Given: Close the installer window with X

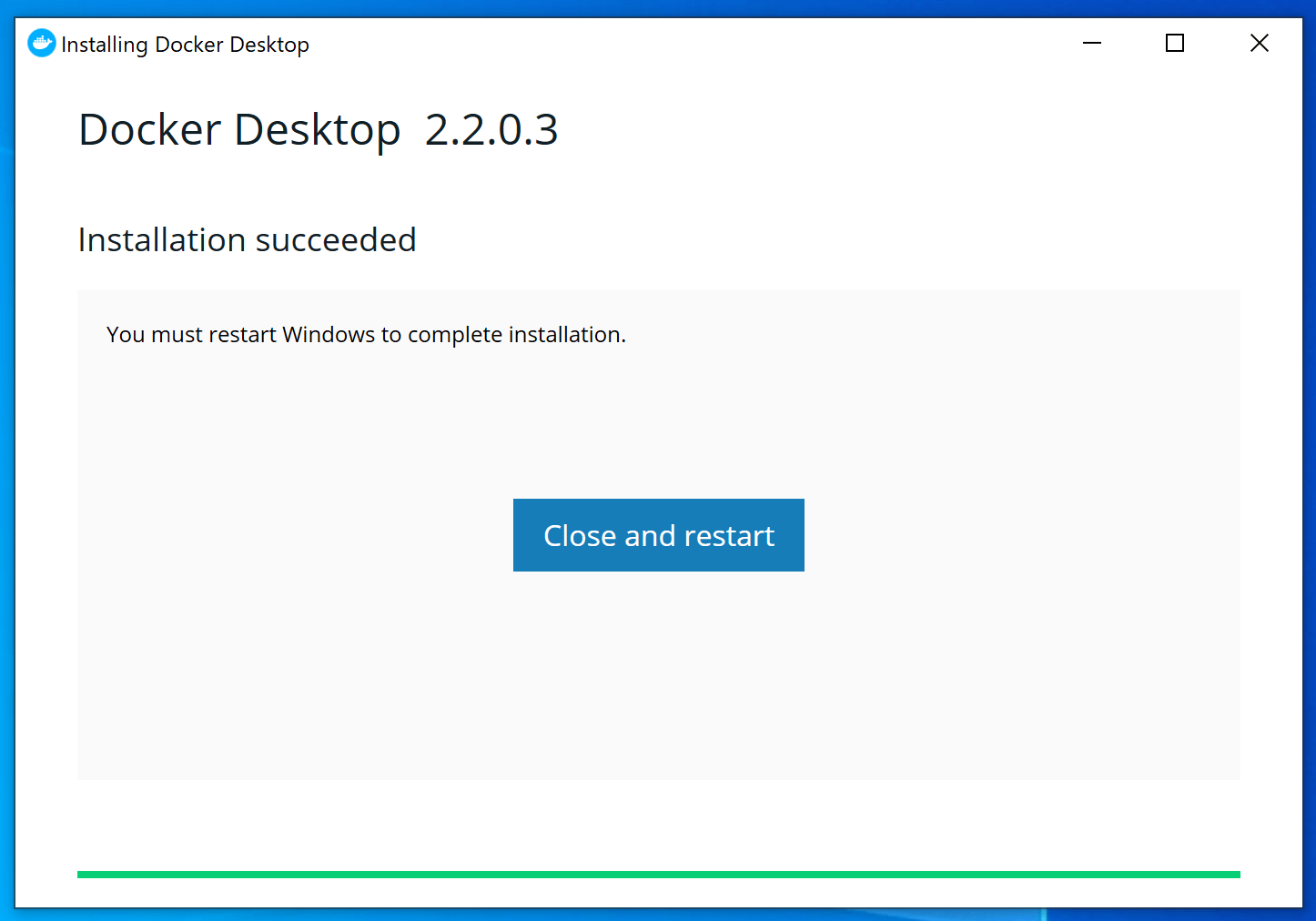Looking at the screenshot, I should (1259, 43).
